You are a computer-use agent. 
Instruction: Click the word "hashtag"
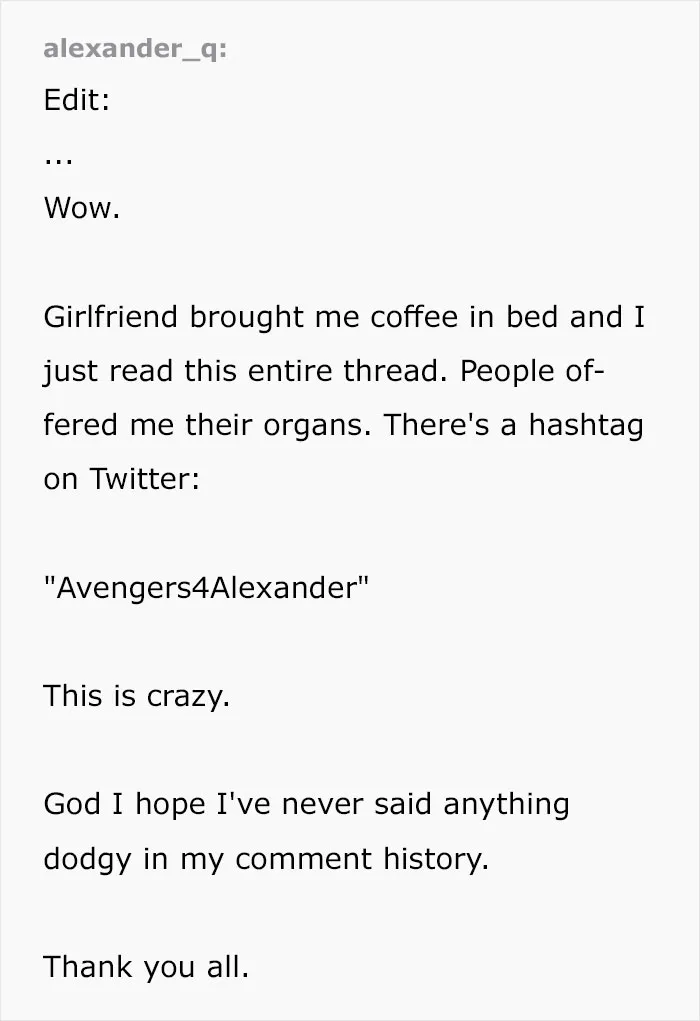[585, 426]
